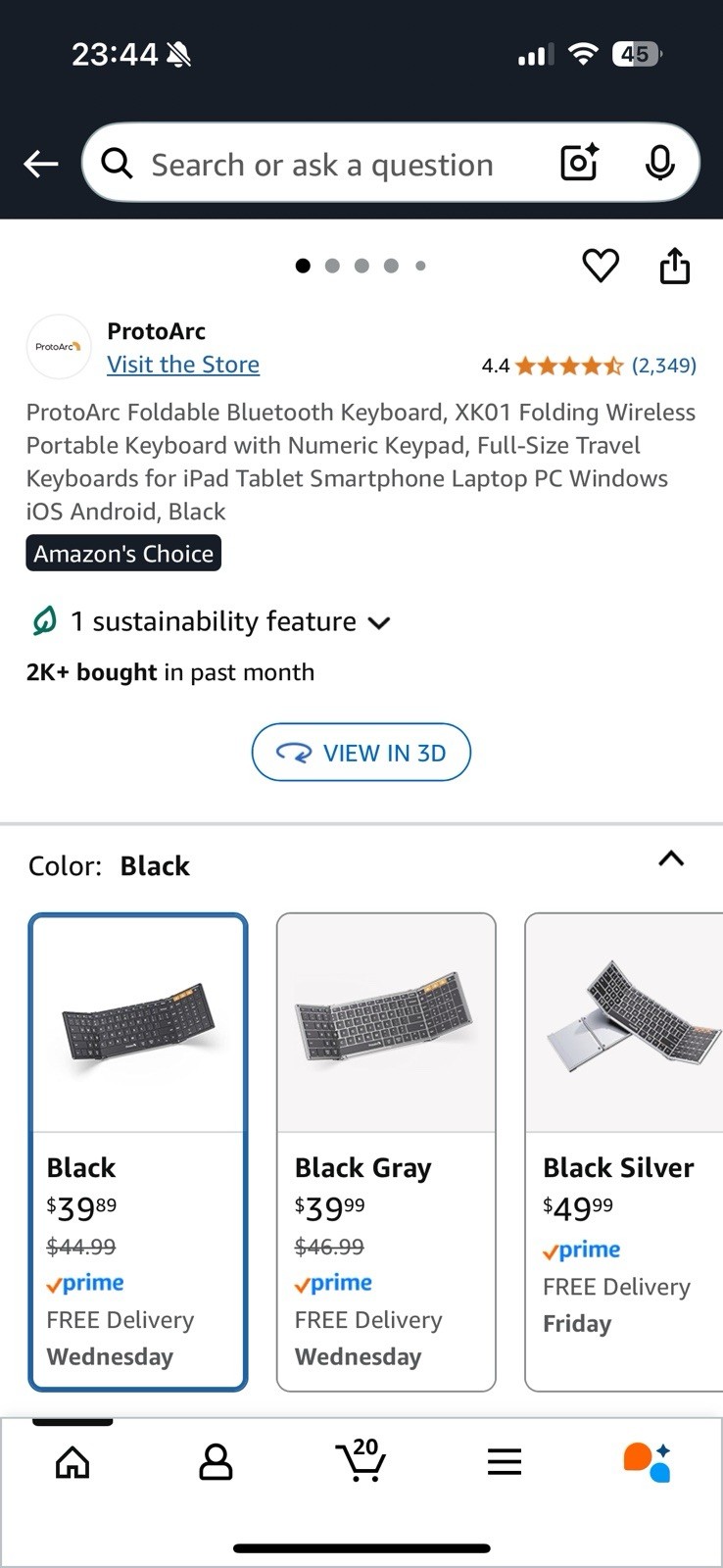Image resolution: width=723 pixels, height=1568 pixels.
Task: Tap the back arrow icon
Action: 41,164
